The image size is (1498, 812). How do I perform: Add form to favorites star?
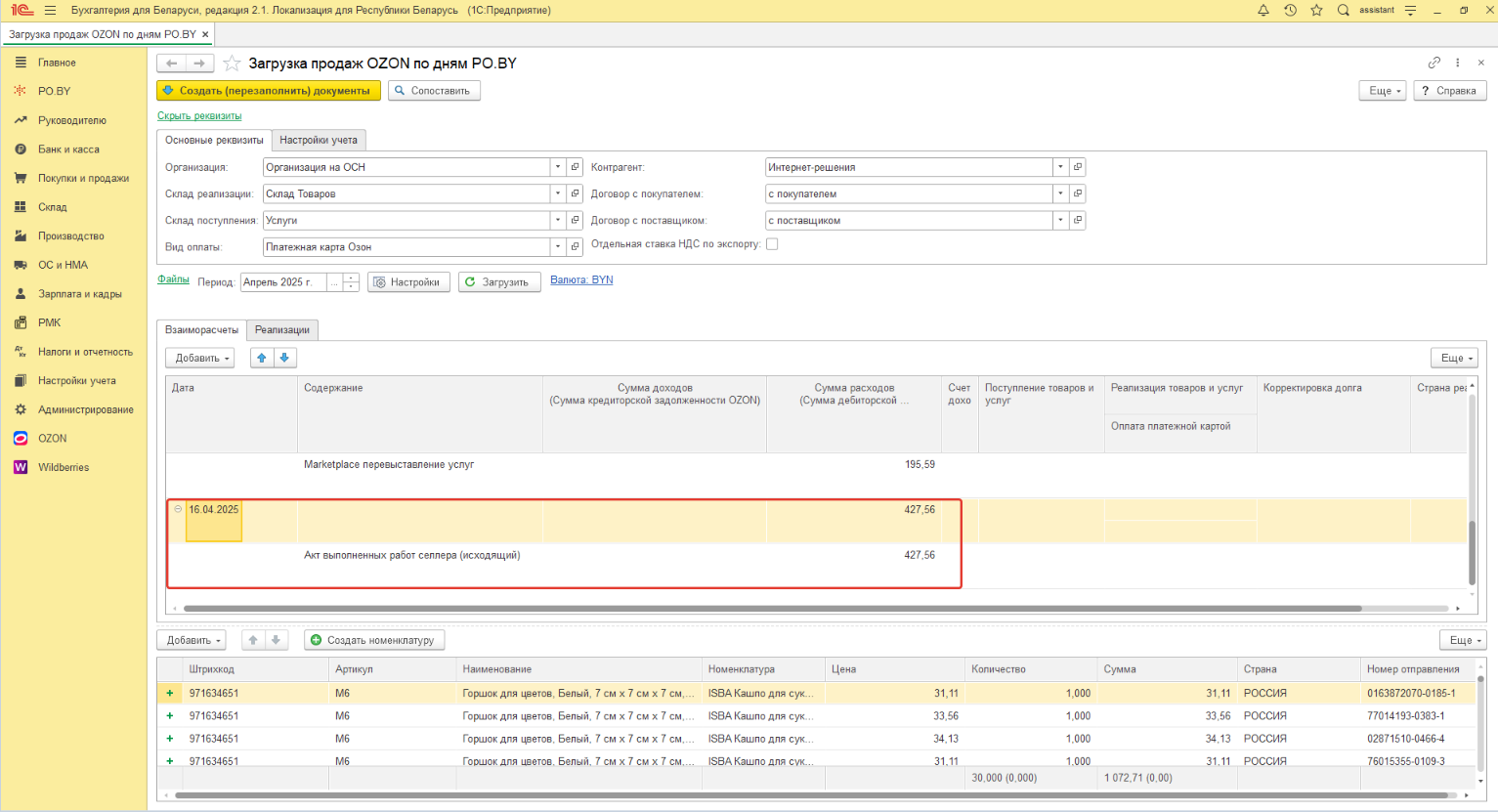pyautogui.click(x=232, y=64)
